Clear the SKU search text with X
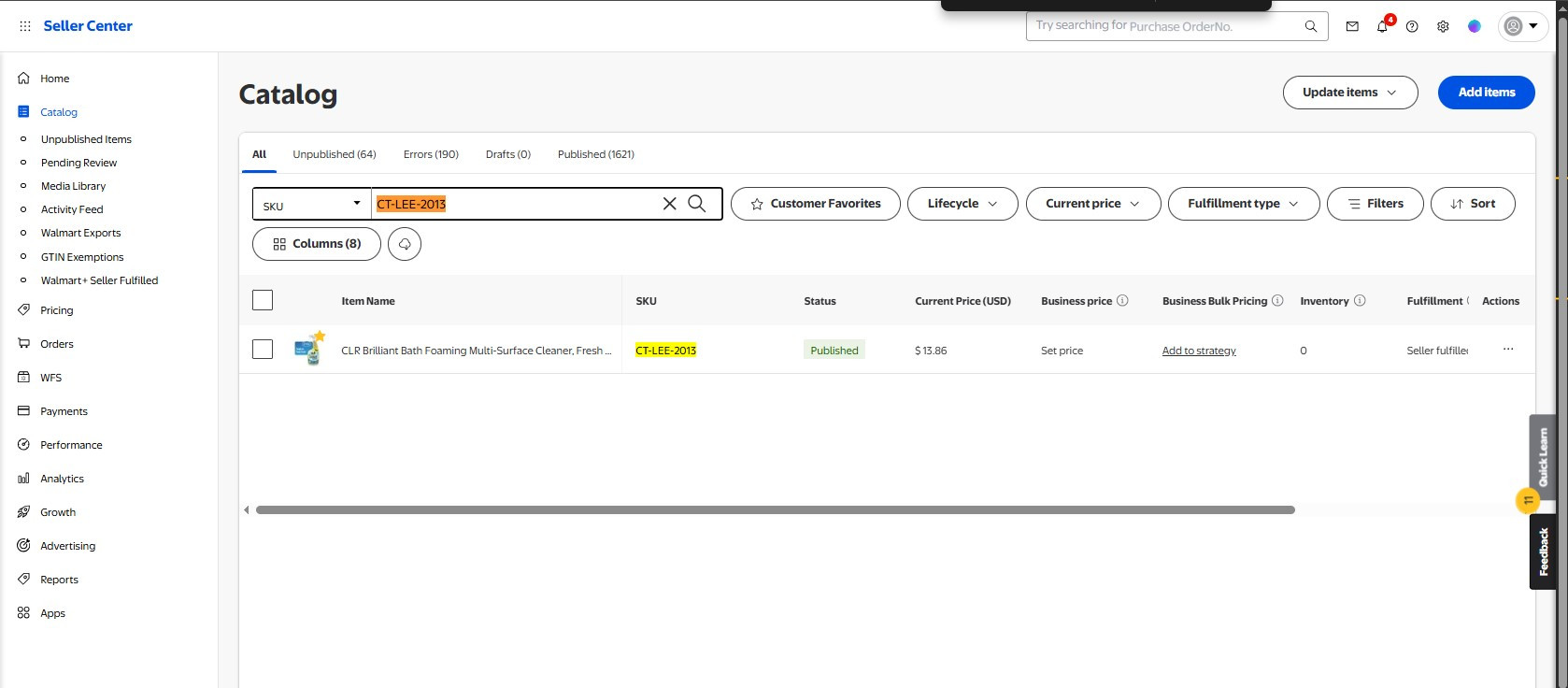This screenshot has height=688, width=1568. pos(669,204)
